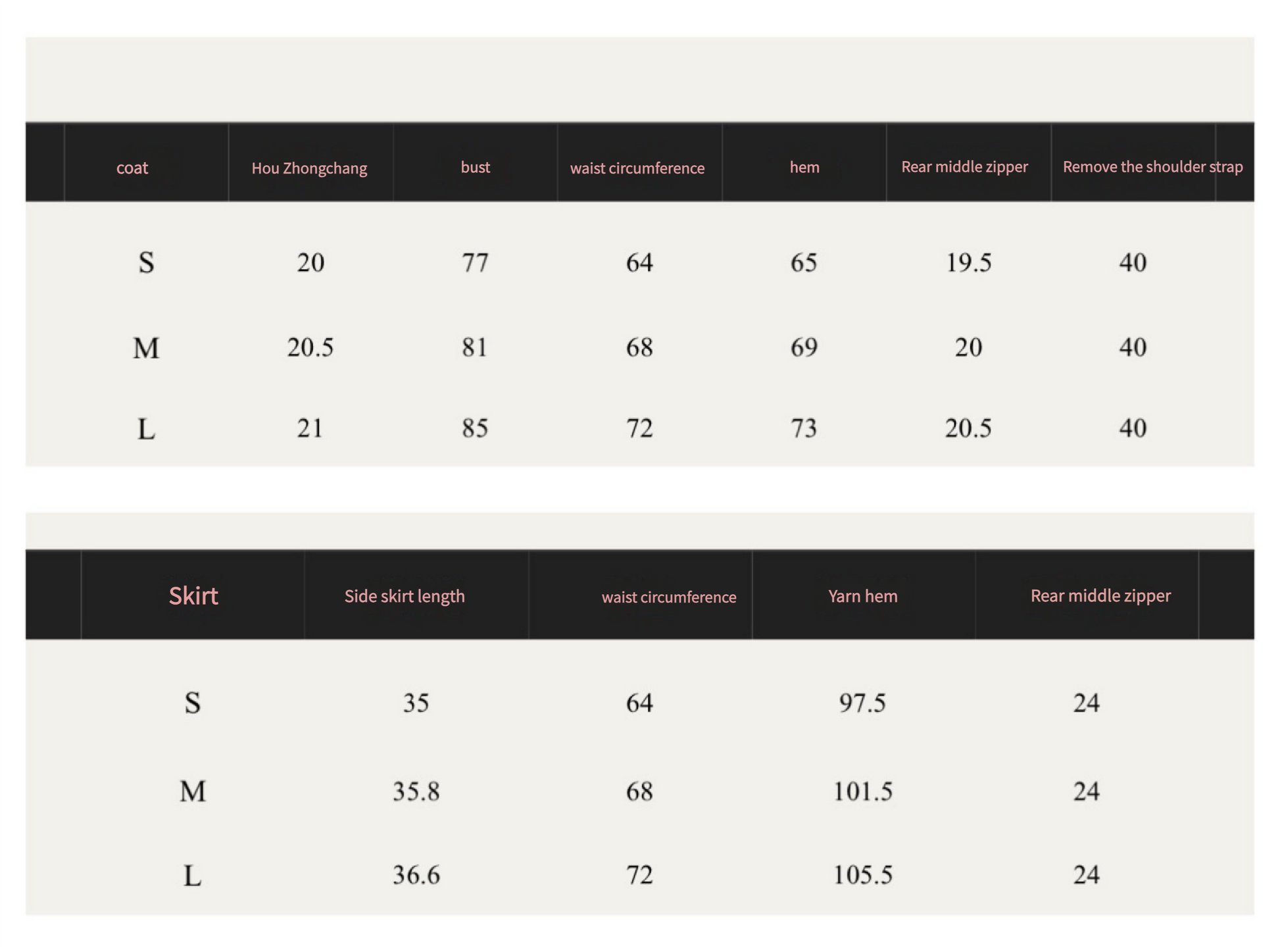Select skirt size L row label

click(192, 876)
